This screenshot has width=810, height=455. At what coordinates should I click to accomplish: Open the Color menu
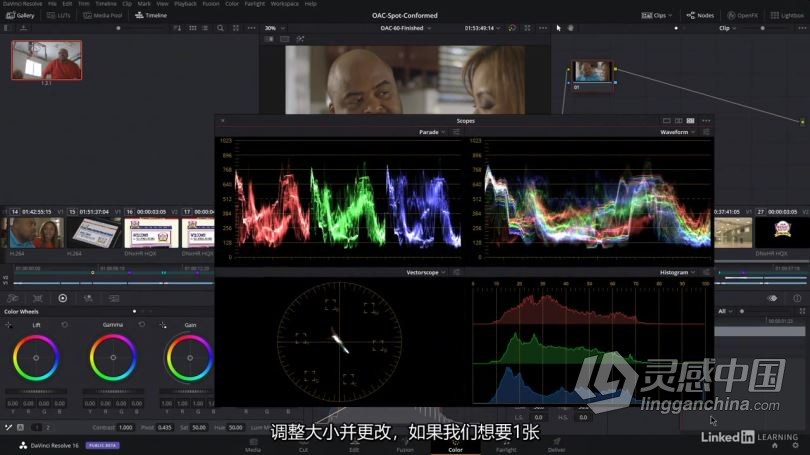(x=232, y=4)
